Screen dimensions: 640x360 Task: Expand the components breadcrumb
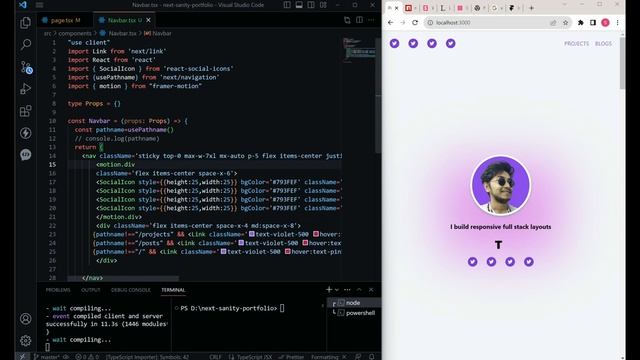click(75, 33)
